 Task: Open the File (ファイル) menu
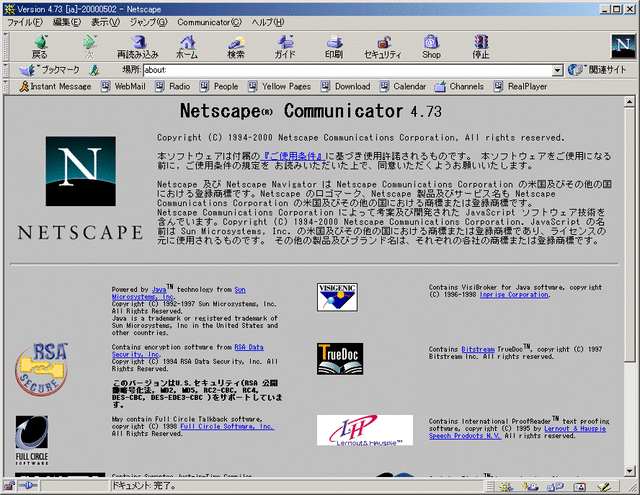pyautogui.click(x=25, y=22)
